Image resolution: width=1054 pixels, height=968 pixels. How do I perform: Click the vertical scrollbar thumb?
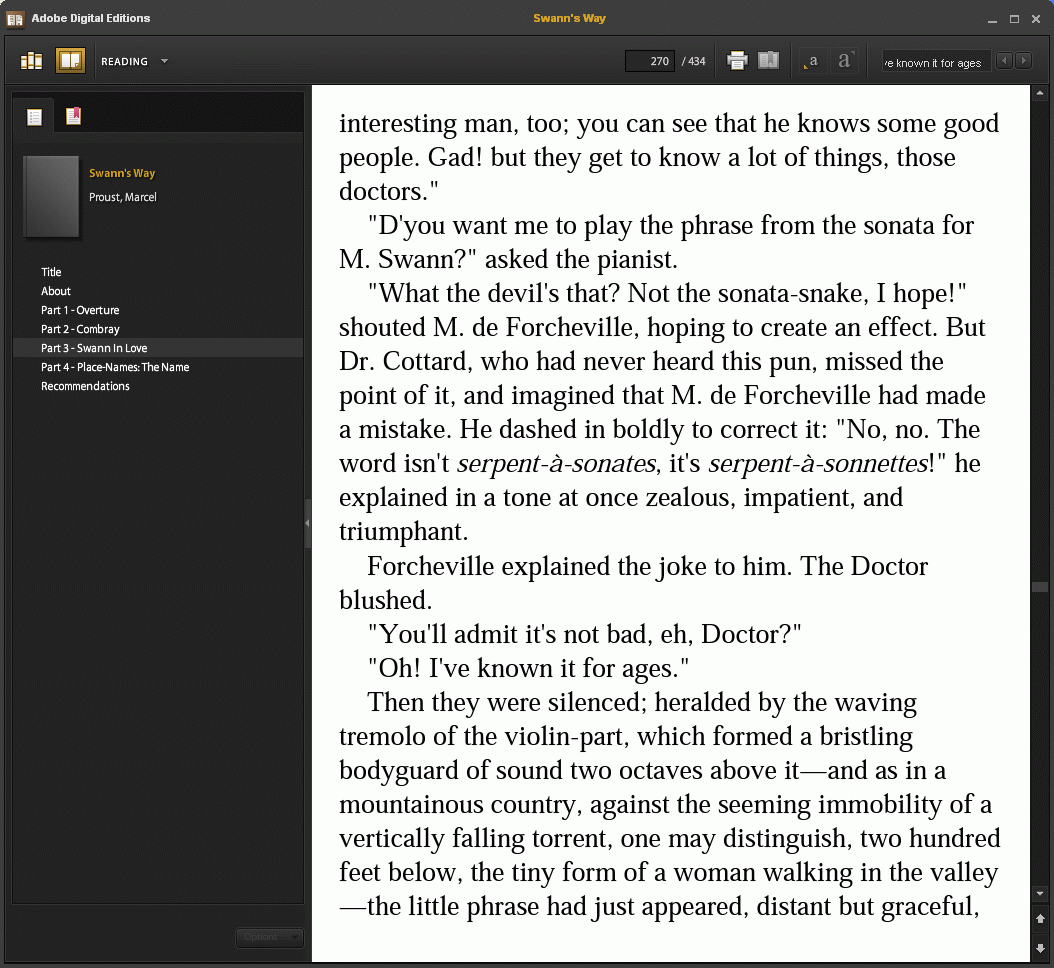(1040, 587)
